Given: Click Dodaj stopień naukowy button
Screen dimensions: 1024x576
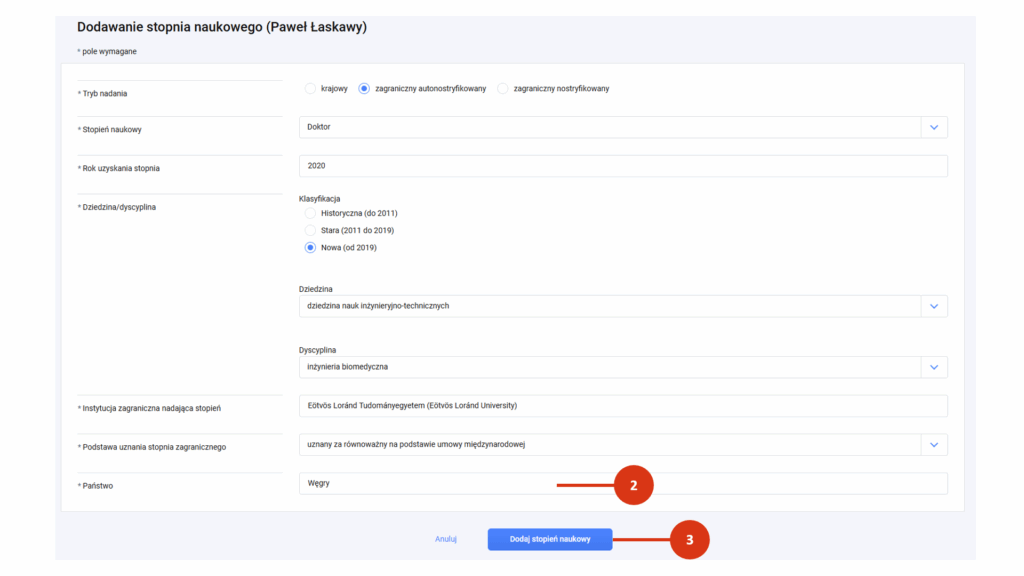Looking at the screenshot, I should point(550,539).
